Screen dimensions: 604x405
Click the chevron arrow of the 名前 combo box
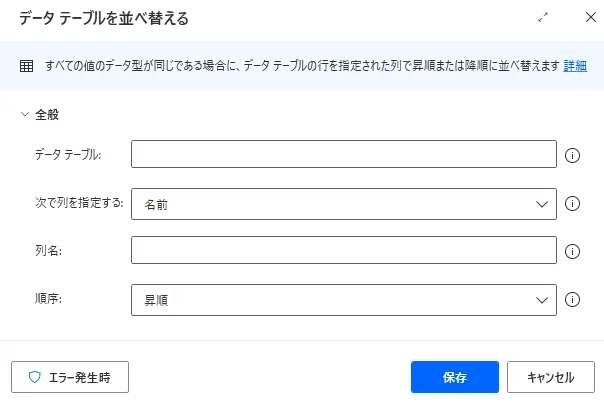[x=543, y=203]
